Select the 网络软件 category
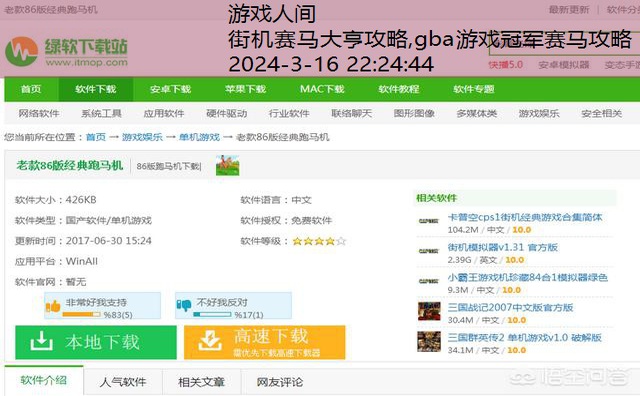 tap(39, 113)
